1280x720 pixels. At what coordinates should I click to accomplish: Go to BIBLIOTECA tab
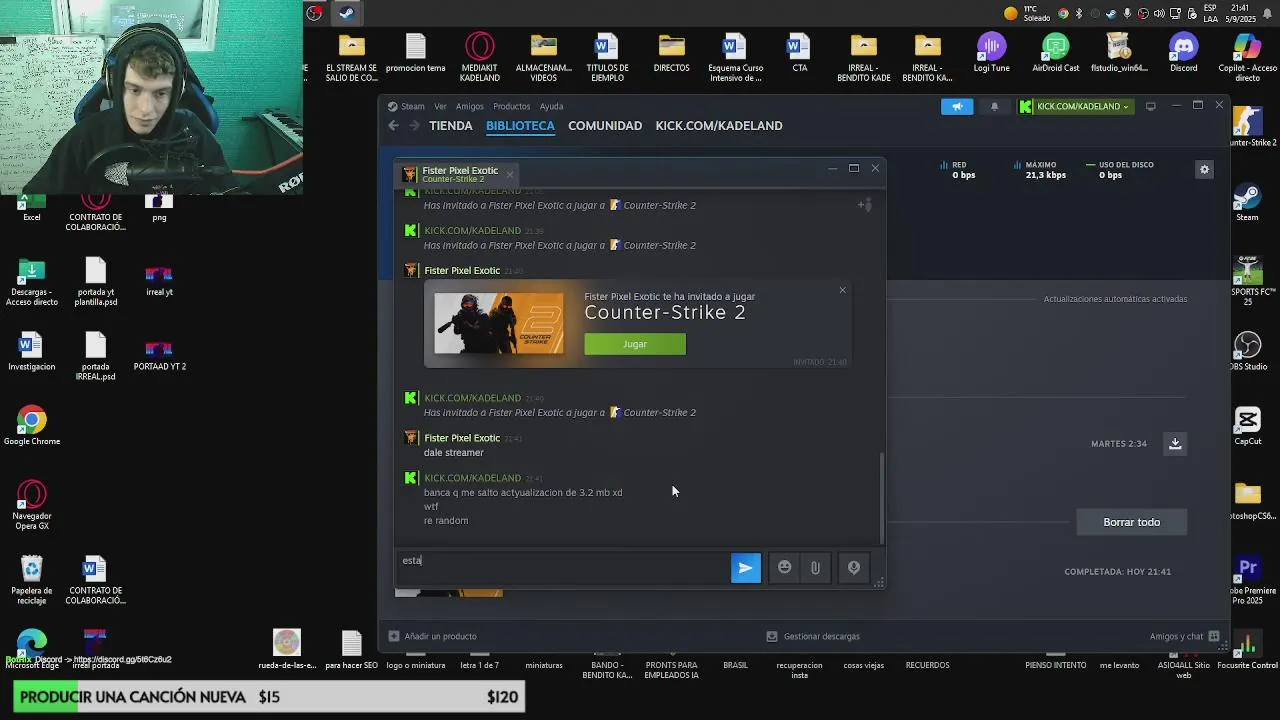coord(520,126)
